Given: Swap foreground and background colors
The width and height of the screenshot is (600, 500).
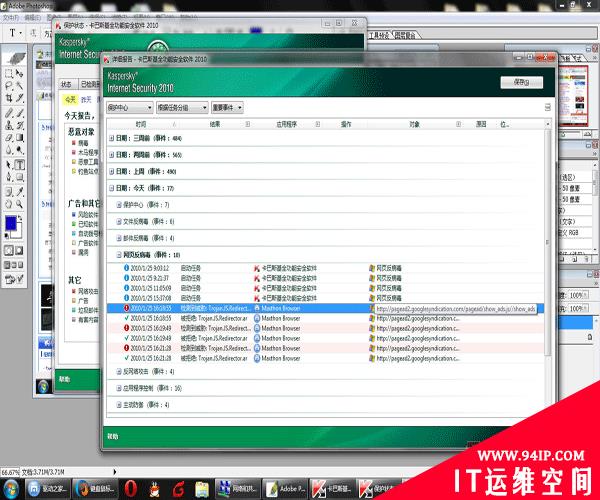Looking at the screenshot, I should click(20, 218).
